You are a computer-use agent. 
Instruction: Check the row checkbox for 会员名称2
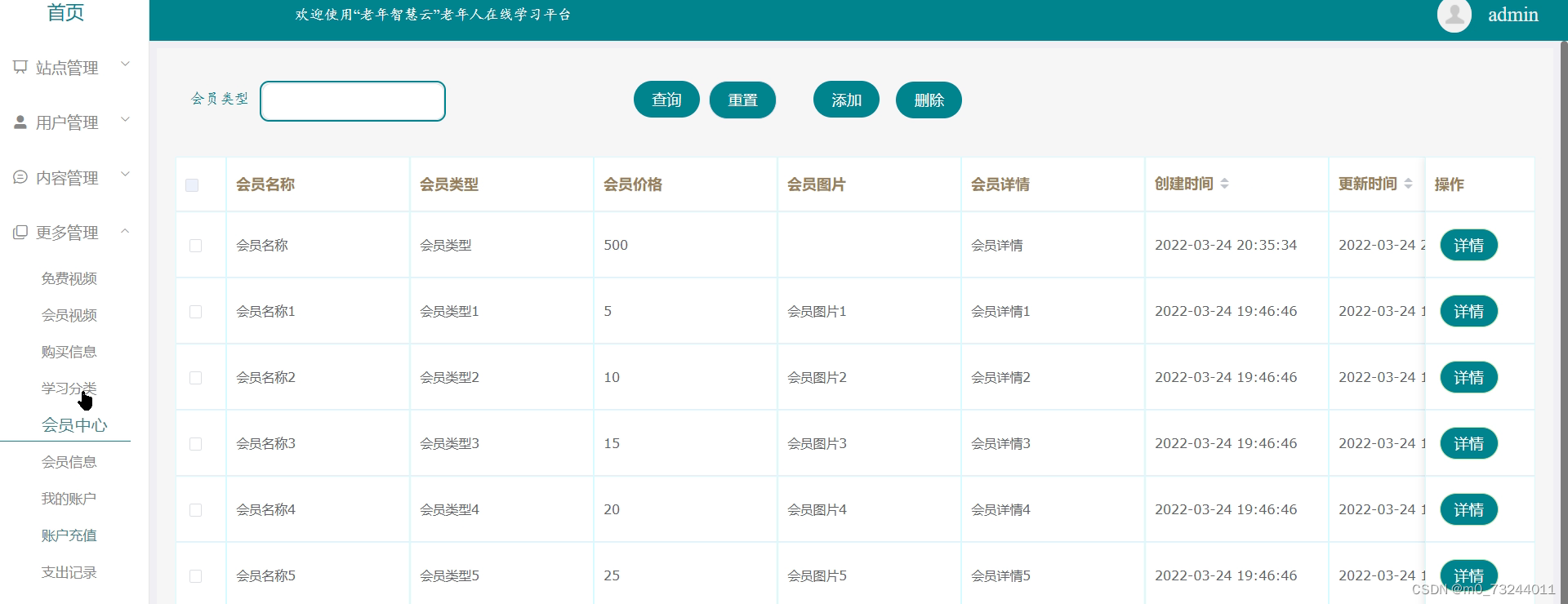click(195, 378)
